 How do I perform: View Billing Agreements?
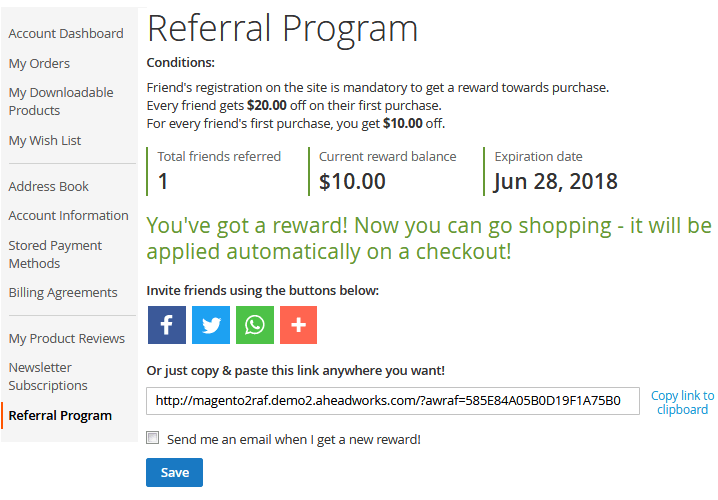tap(63, 292)
